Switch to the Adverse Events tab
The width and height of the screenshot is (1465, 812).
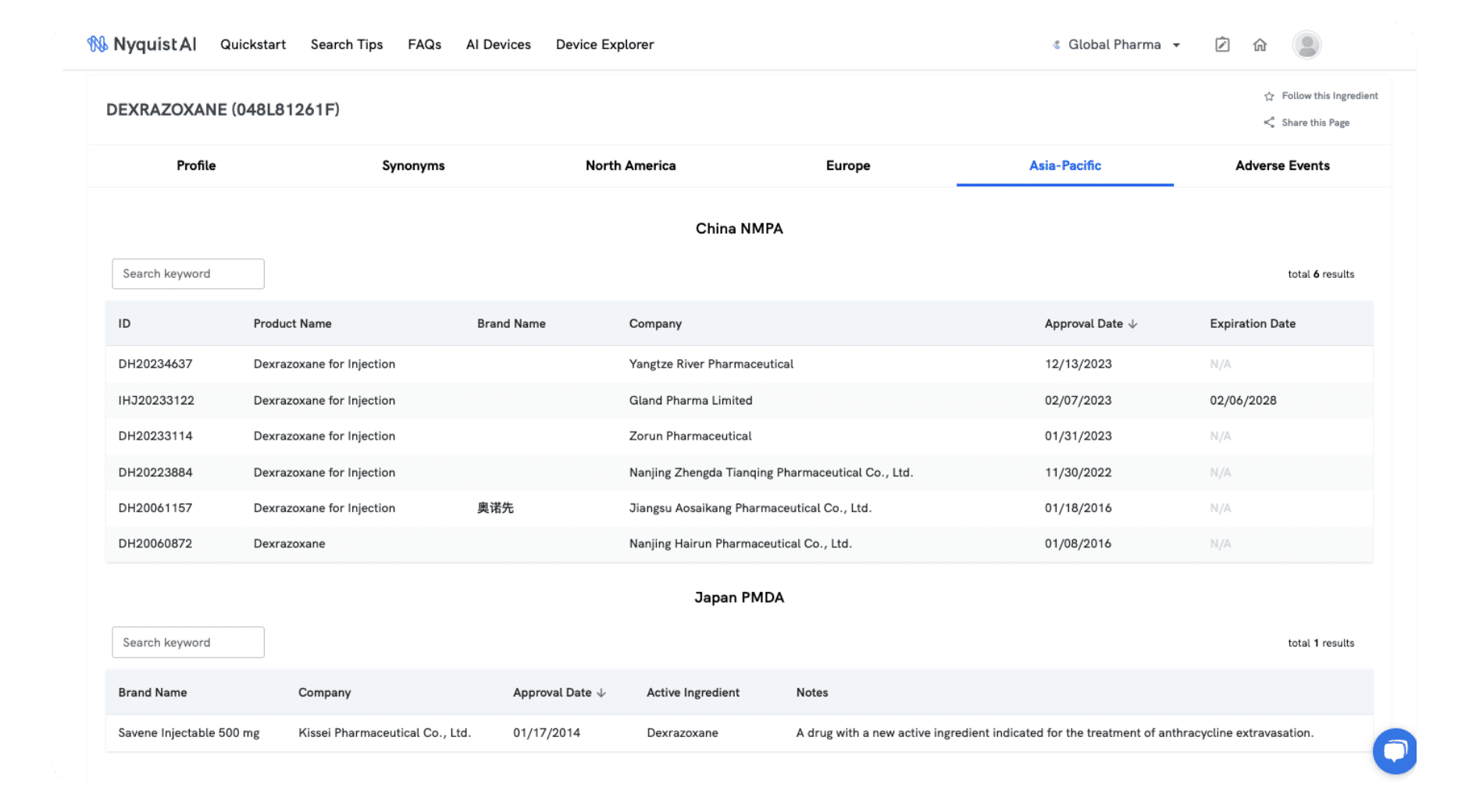(x=1282, y=166)
